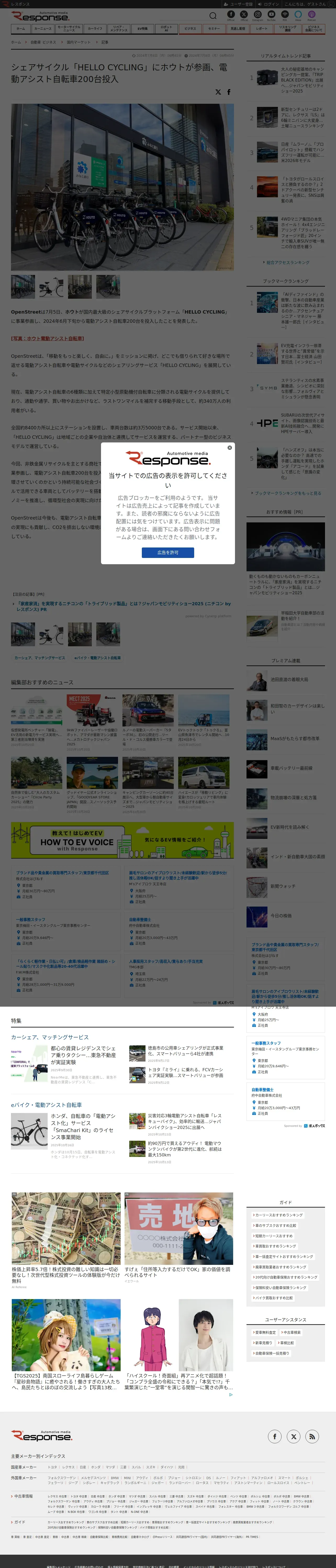Open the RSS icon in header
This screenshot has width=336, height=1568.
point(285,14)
